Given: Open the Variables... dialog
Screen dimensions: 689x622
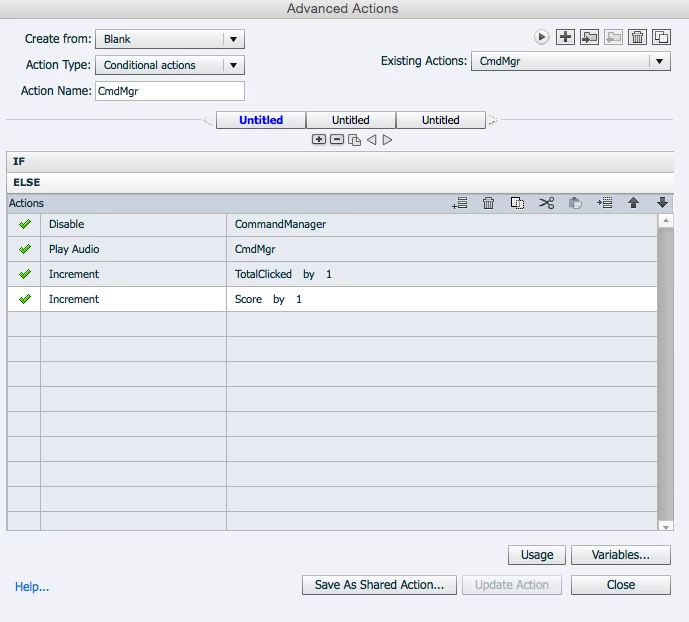Looking at the screenshot, I should (x=620, y=555).
